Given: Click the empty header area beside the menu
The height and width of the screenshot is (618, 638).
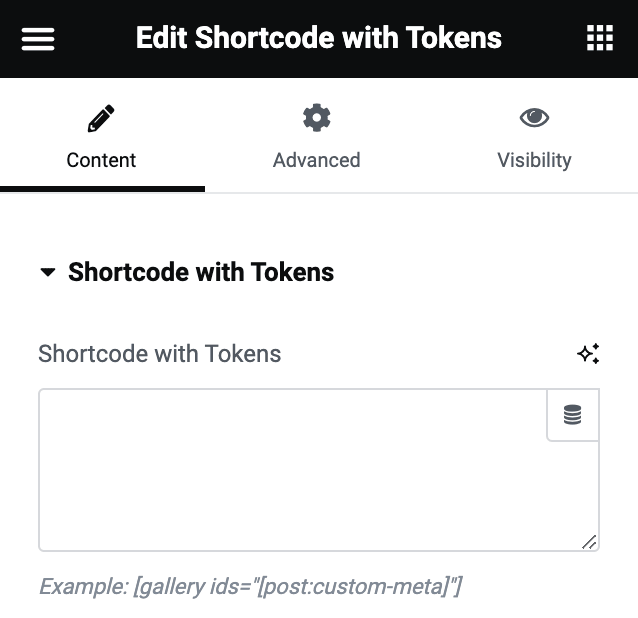Looking at the screenshot, I should 95,39.
